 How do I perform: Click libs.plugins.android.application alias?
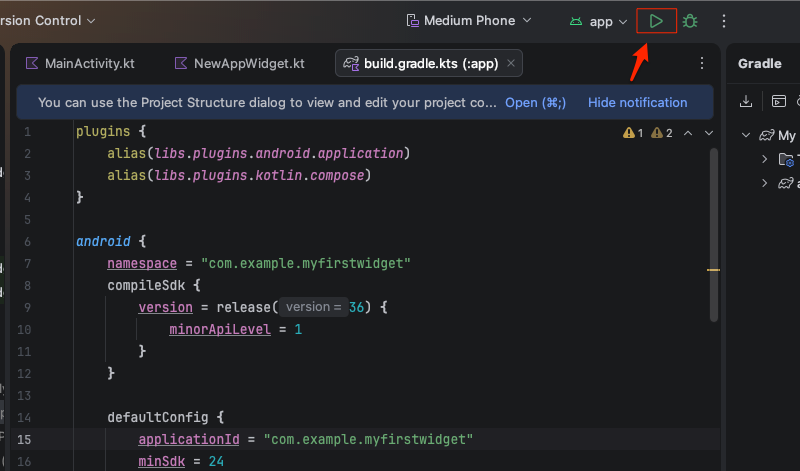(279, 153)
